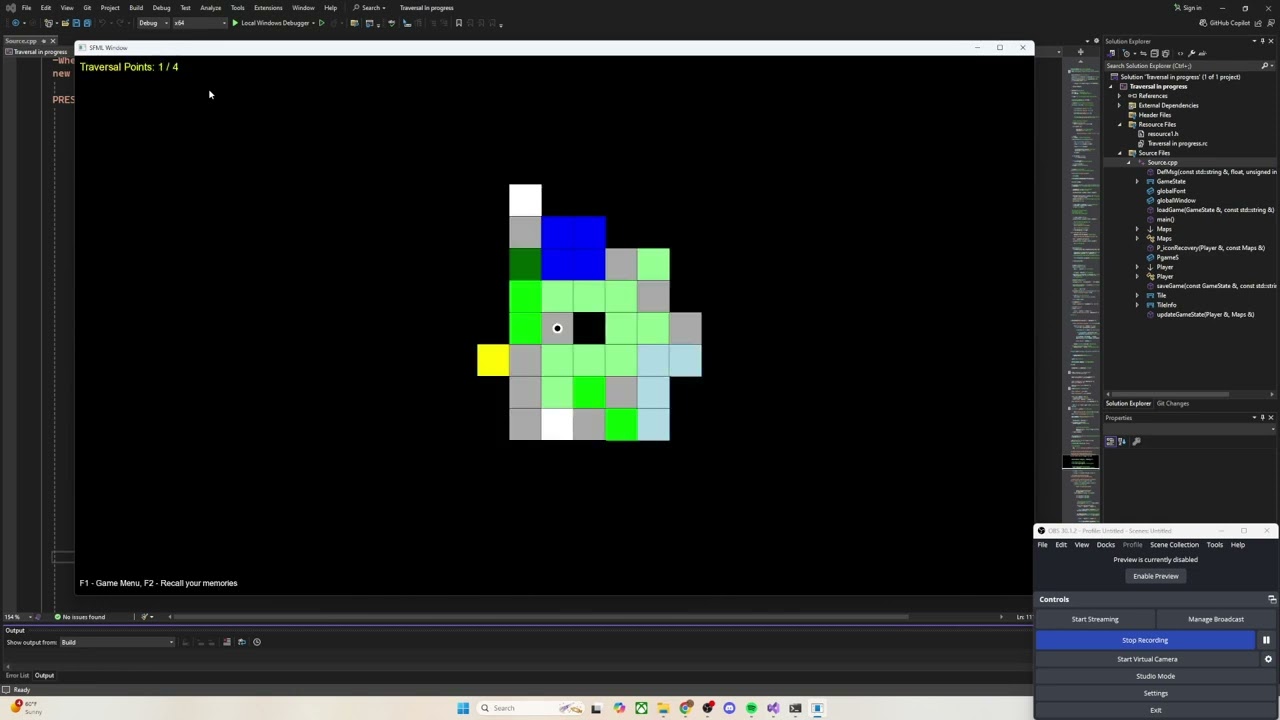Image resolution: width=1280 pixels, height=720 pixels.
Task: Expand the TileInfo node
Action: pos(1137,305)
